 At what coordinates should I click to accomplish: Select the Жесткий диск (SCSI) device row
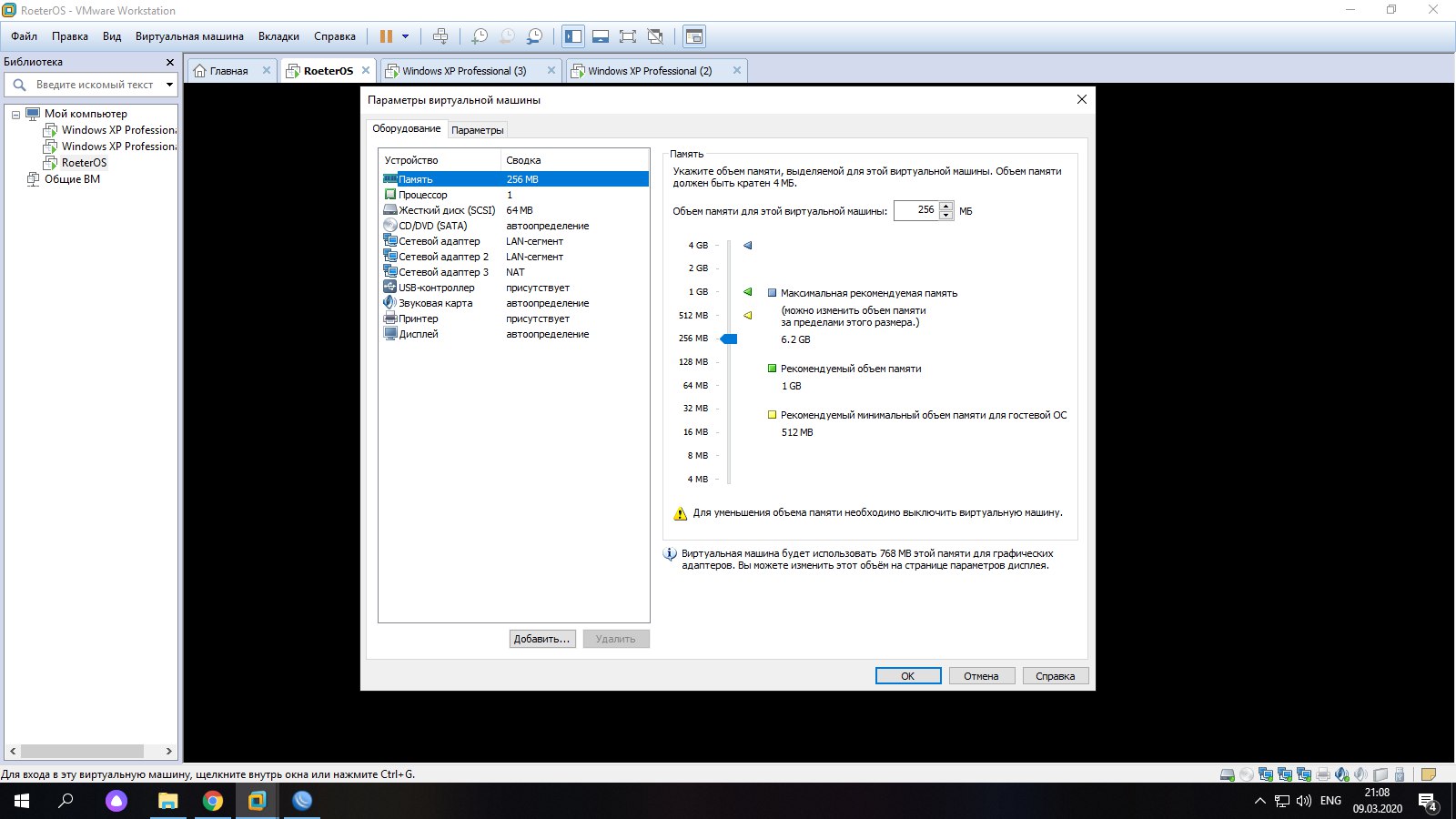[x=514, y=210]
